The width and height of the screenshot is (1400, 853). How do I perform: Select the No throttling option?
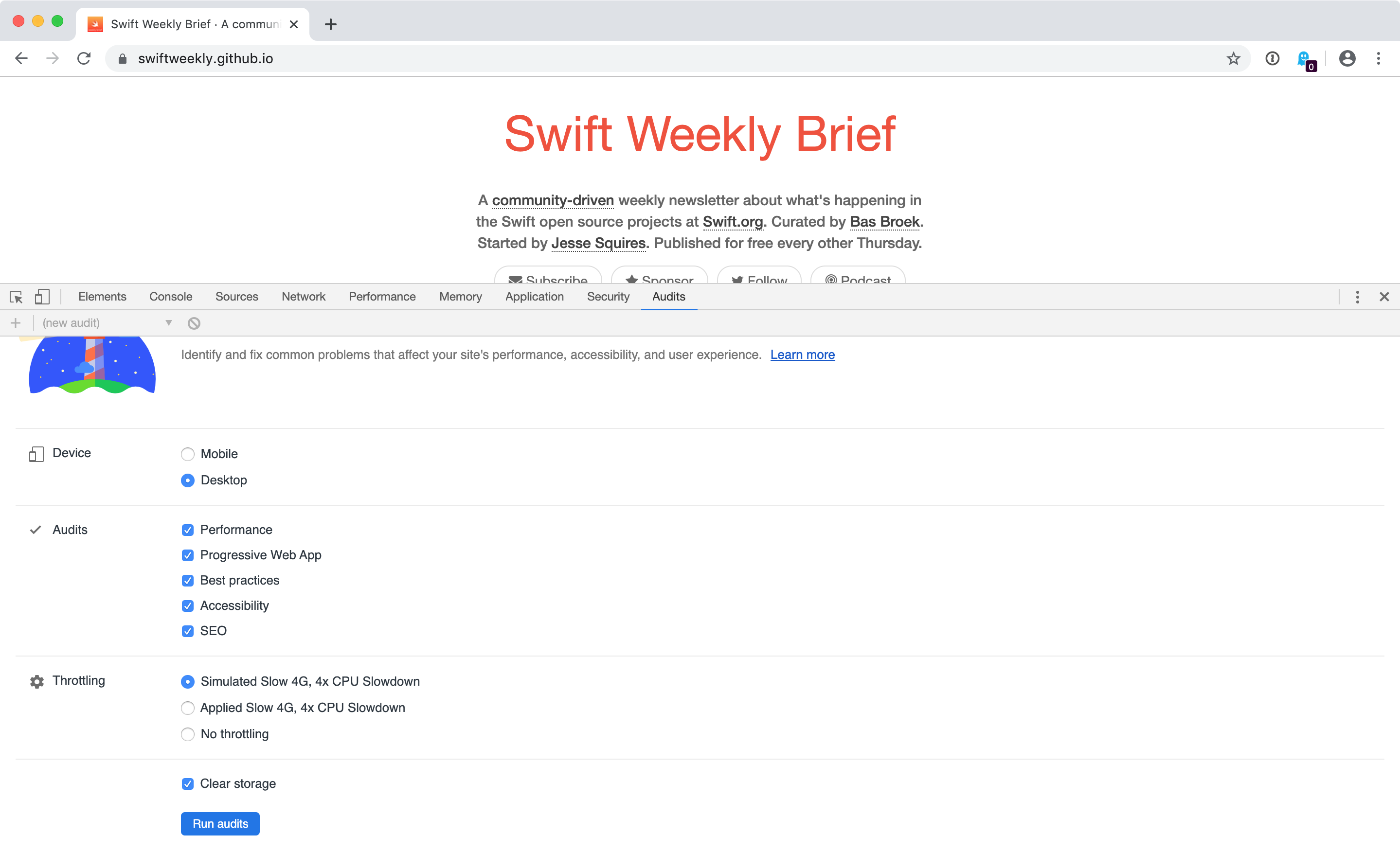coord(187,734)
